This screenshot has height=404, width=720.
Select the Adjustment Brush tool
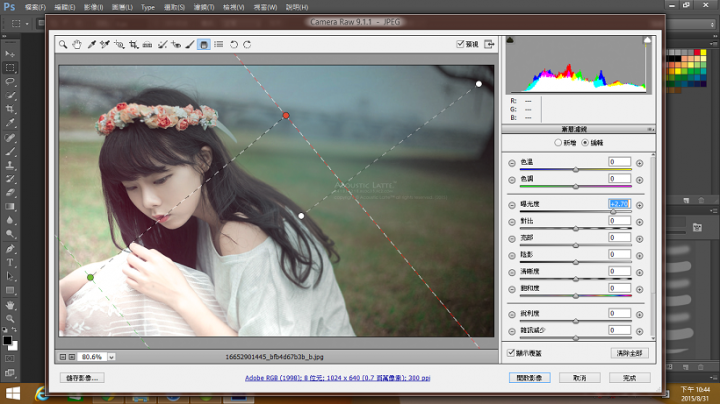click(x=190, y=45)
